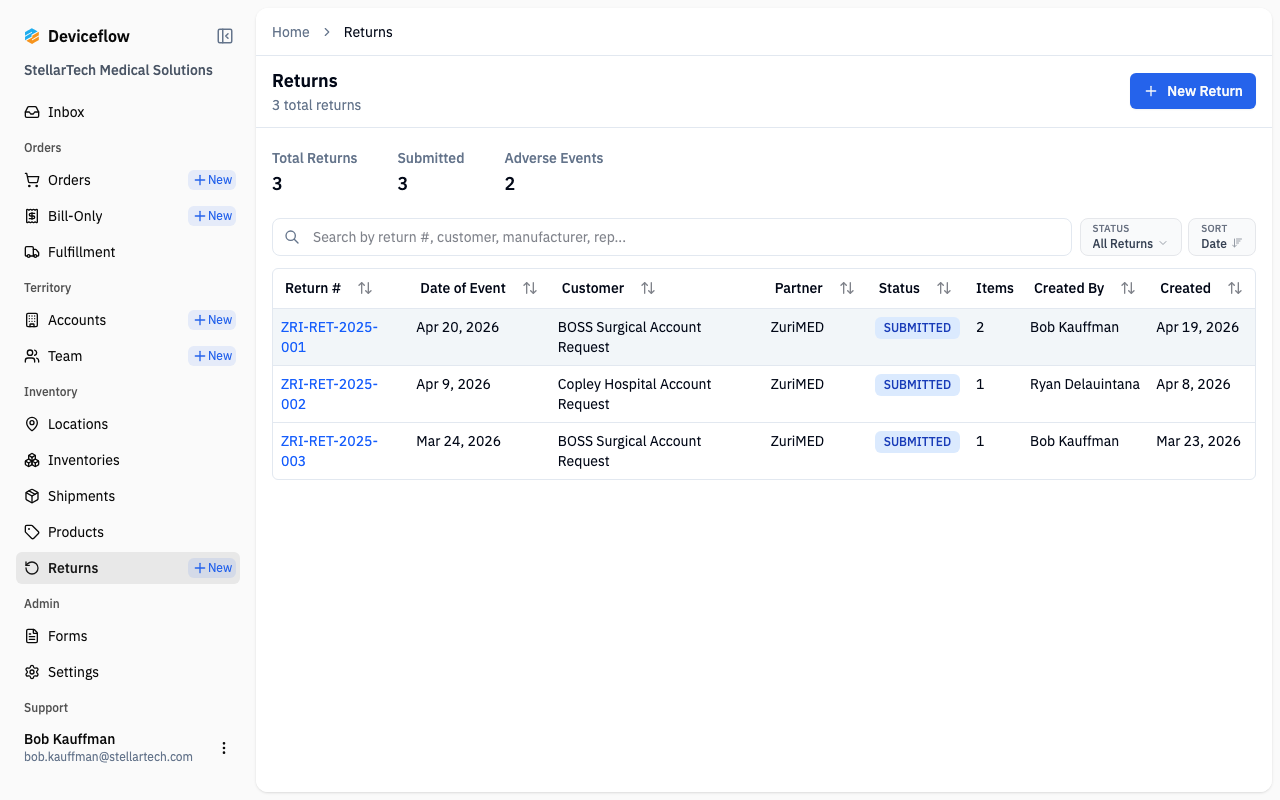Click the Fulfillment truck icon
1280x800 pixels.
tap(32, 252)
